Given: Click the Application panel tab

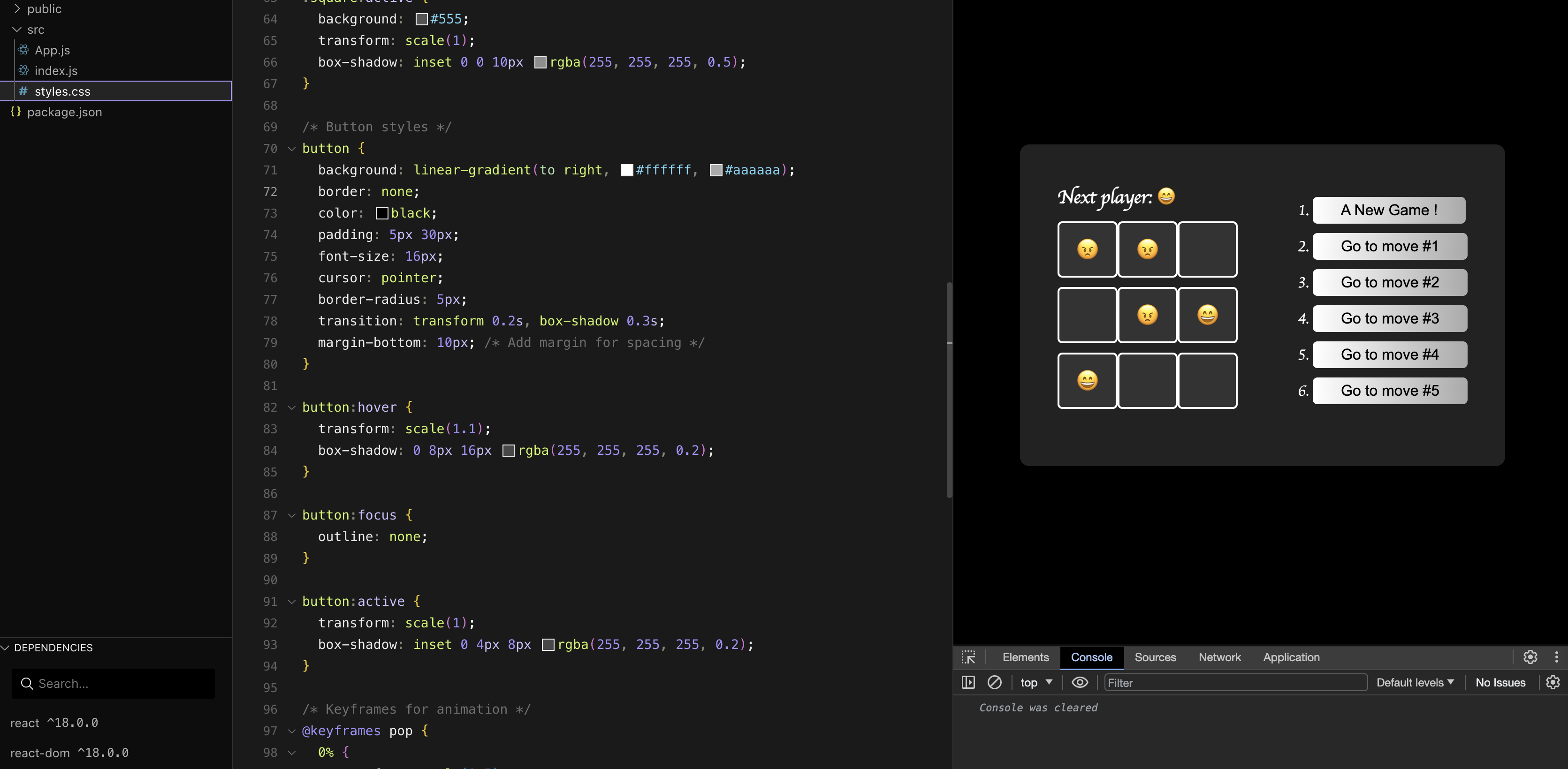Looking at the screenshot, I should [1291, 657].
